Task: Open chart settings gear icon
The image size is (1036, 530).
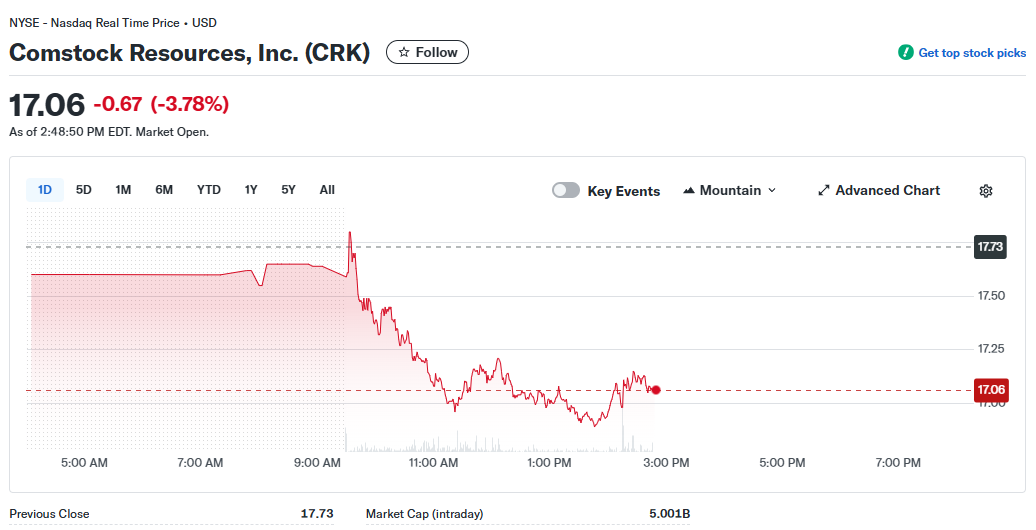Action: (985, 191)
